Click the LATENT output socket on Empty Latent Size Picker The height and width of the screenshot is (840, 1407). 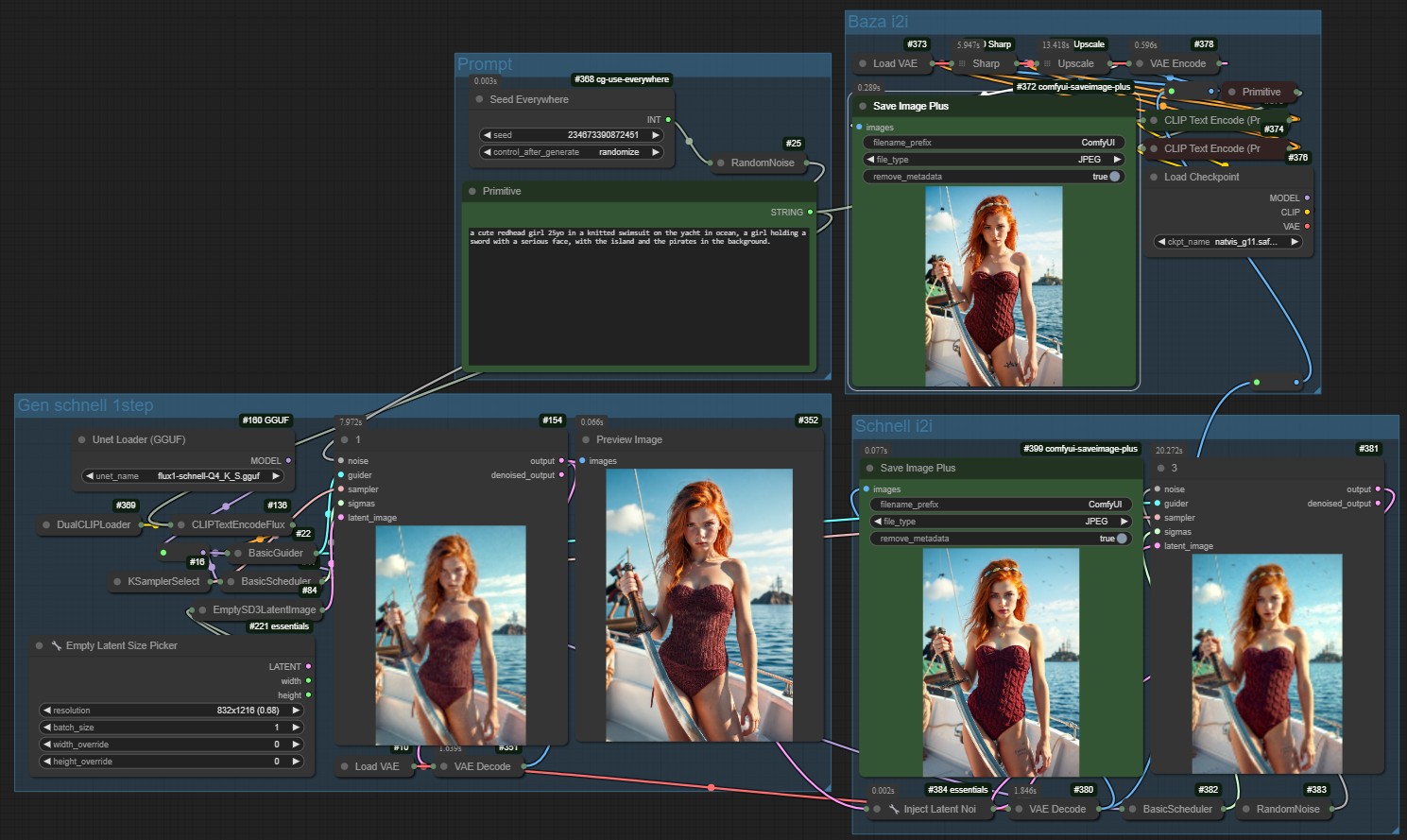tap(308, 667)
